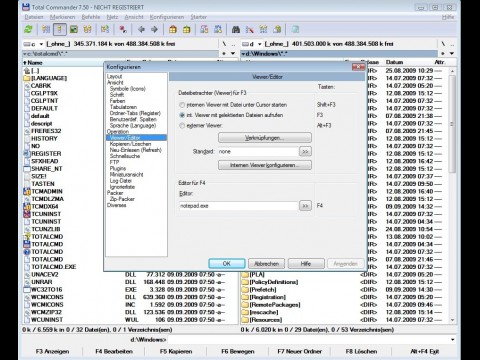Switch to brief file names view icon
This screenshot has height=360, width=480.
coord(46,30)
